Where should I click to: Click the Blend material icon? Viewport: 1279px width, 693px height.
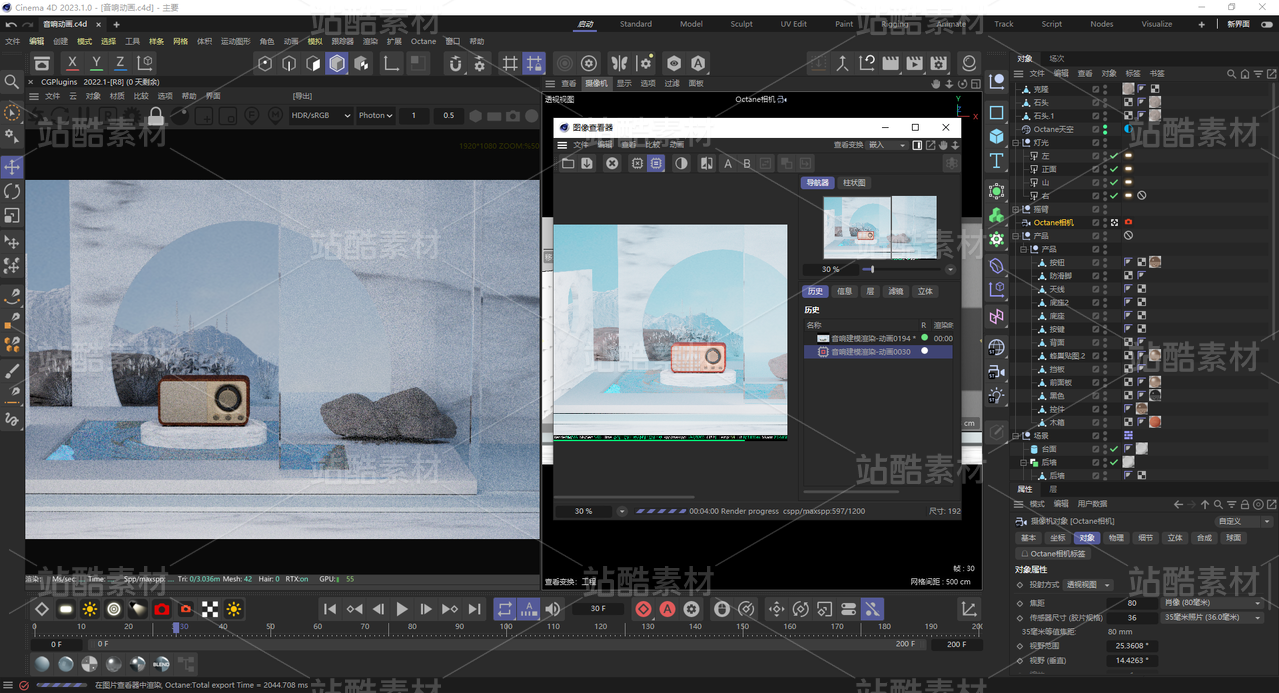[x=161, y=664]
